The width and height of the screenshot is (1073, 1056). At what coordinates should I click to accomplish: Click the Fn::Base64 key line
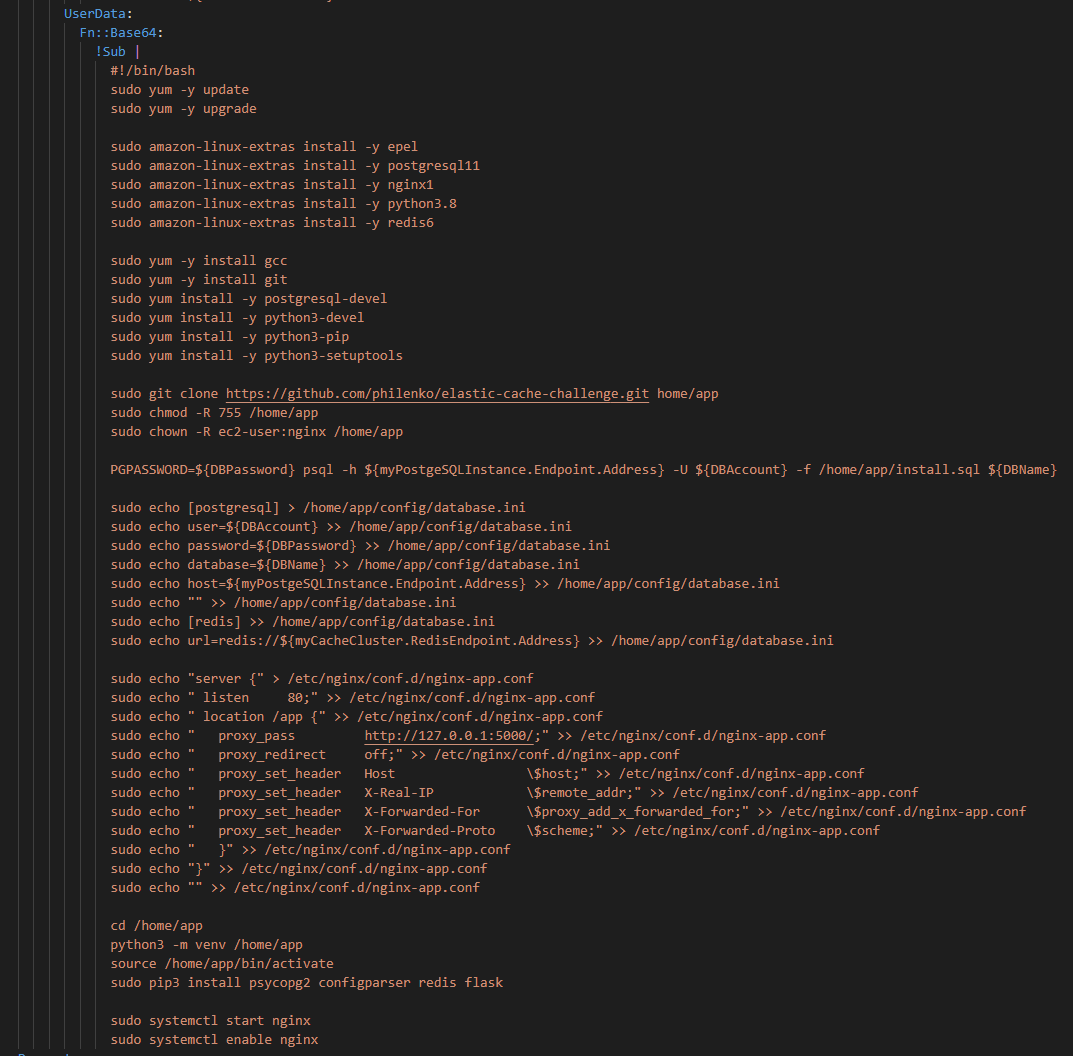pos(121,33)
